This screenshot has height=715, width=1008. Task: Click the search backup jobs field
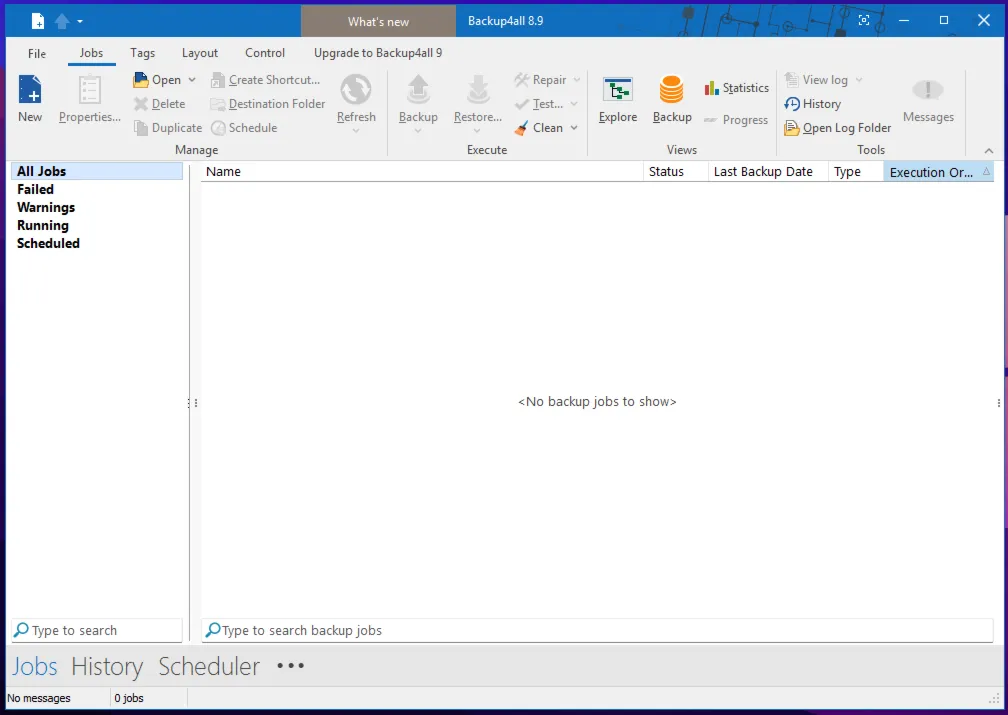click(597, 630)
